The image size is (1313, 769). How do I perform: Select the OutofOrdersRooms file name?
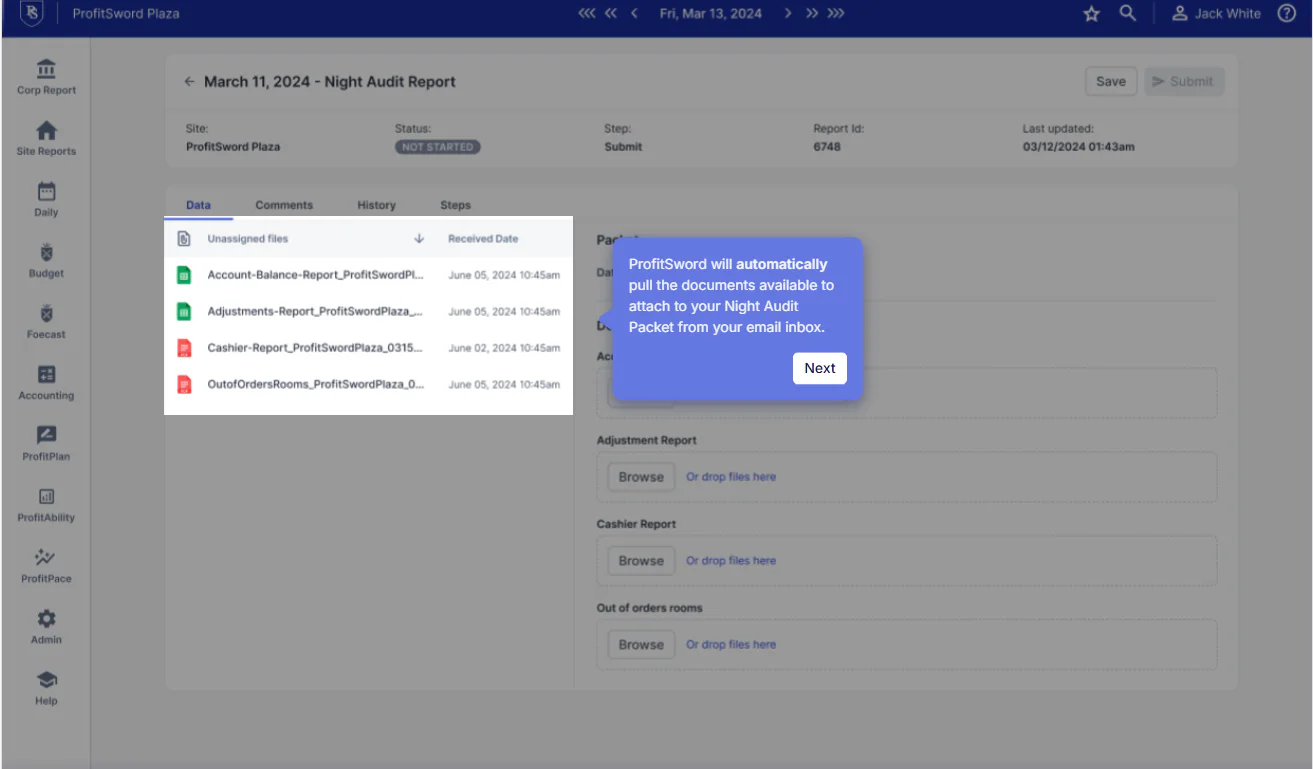[315, 384]
